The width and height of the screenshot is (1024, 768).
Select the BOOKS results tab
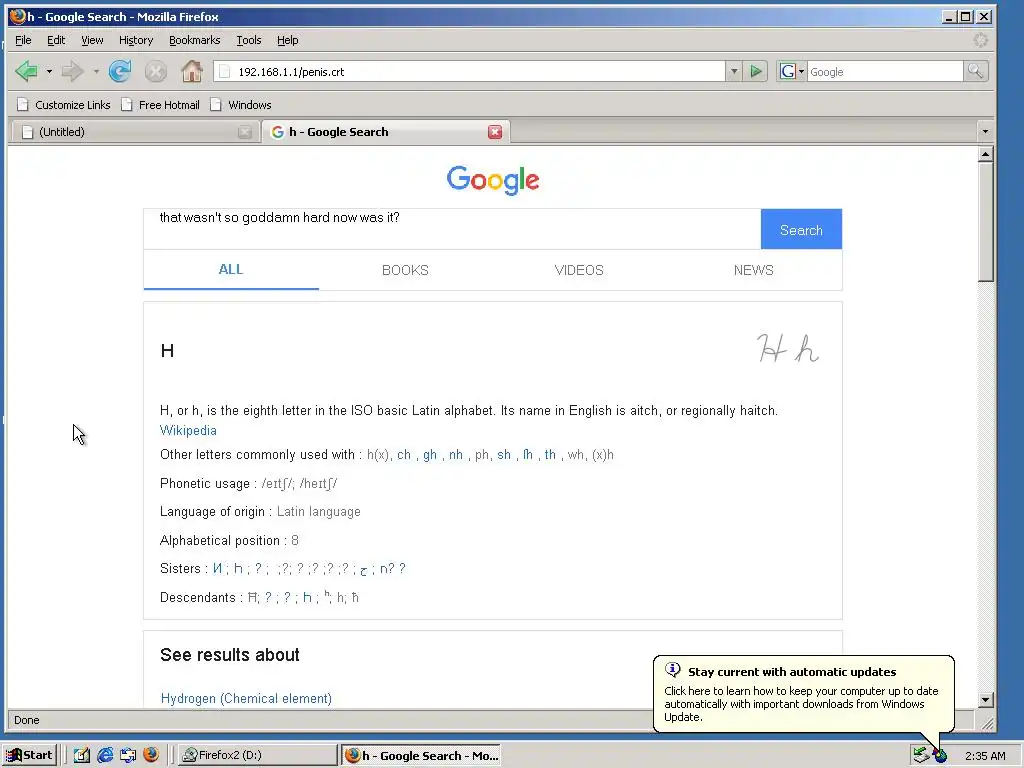(405, 270)
